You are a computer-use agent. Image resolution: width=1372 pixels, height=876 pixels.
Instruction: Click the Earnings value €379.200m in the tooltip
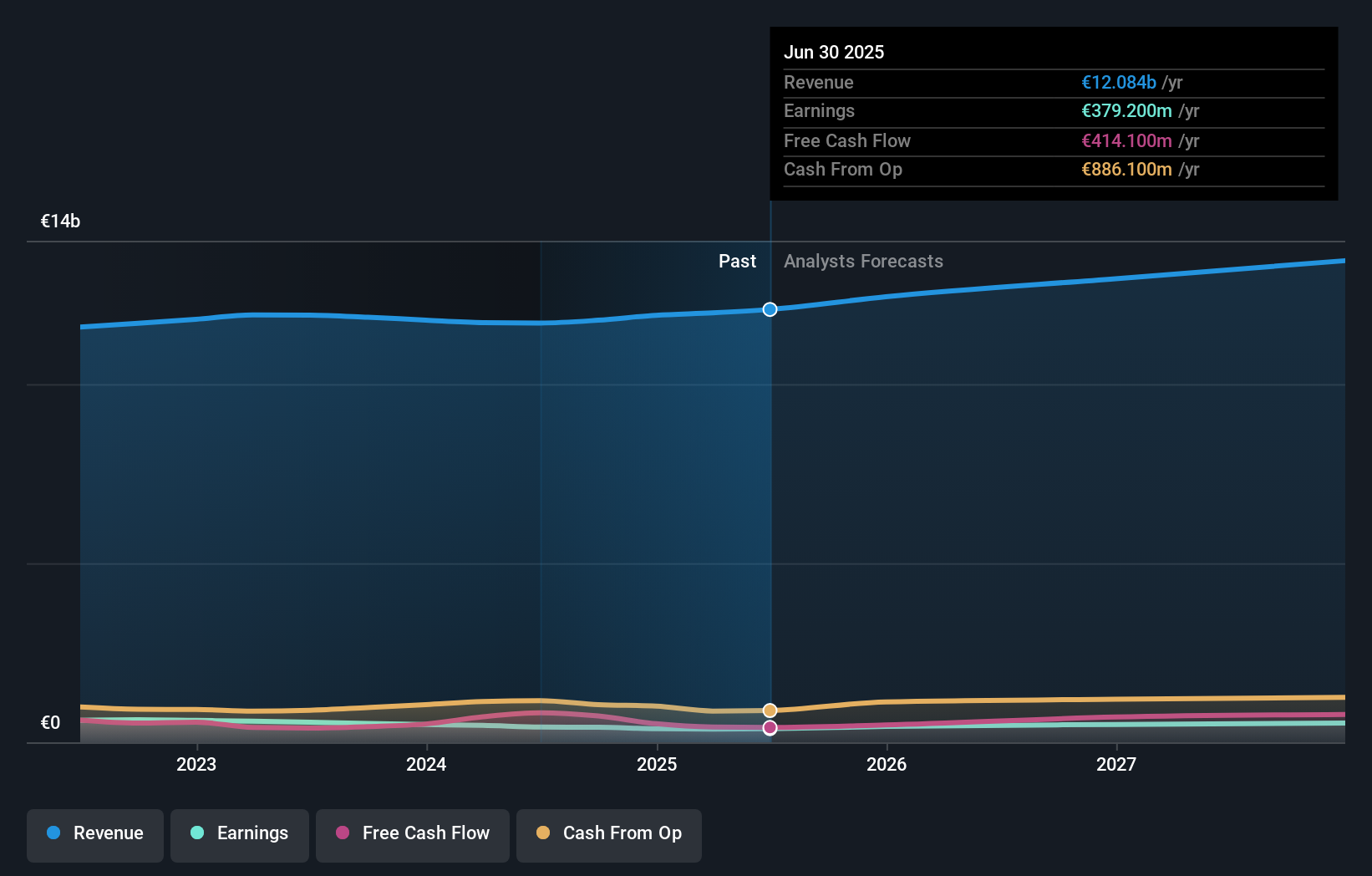coord(1126,111)
